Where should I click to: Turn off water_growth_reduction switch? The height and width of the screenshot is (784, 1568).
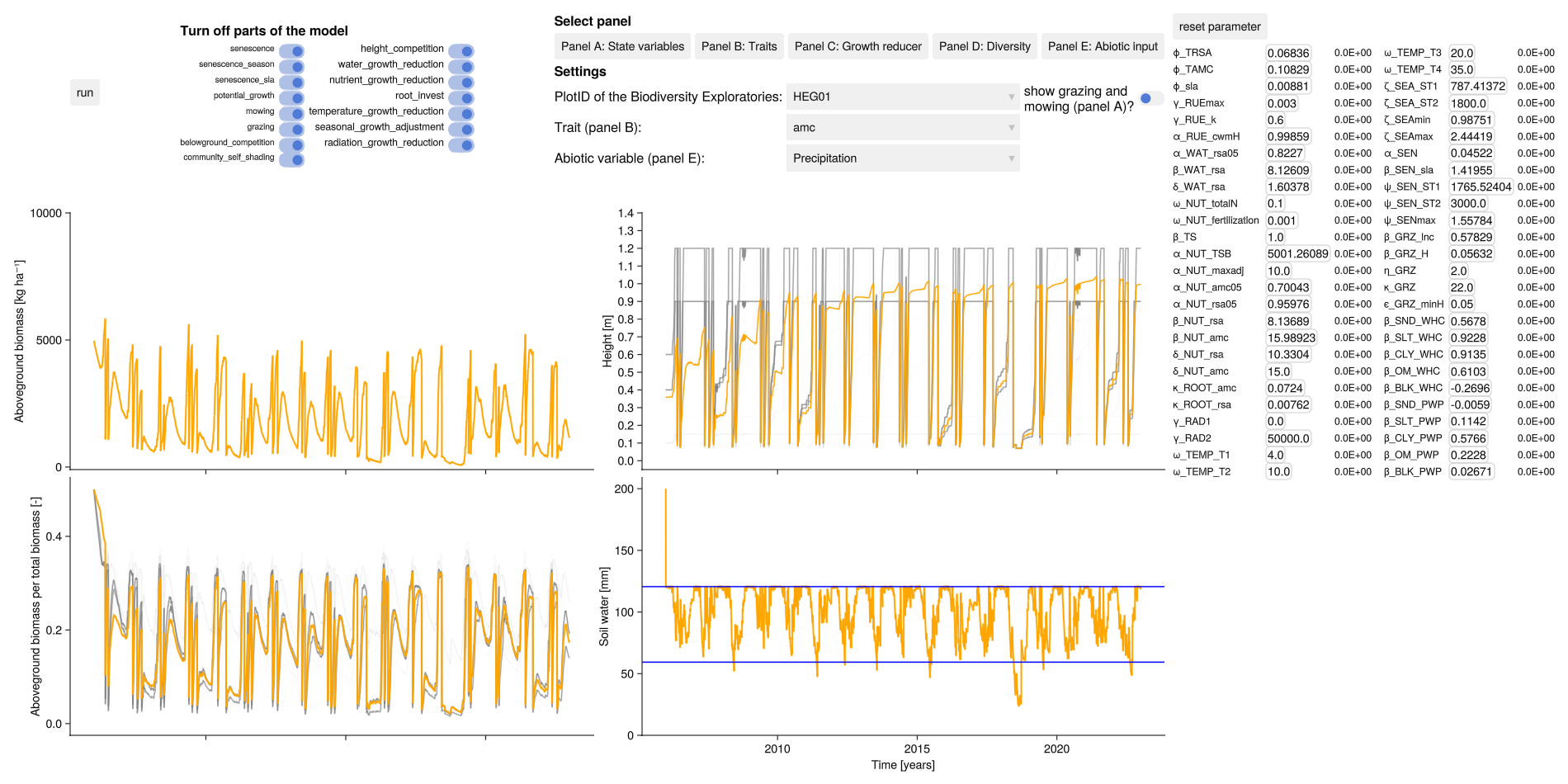coord(461,67)
